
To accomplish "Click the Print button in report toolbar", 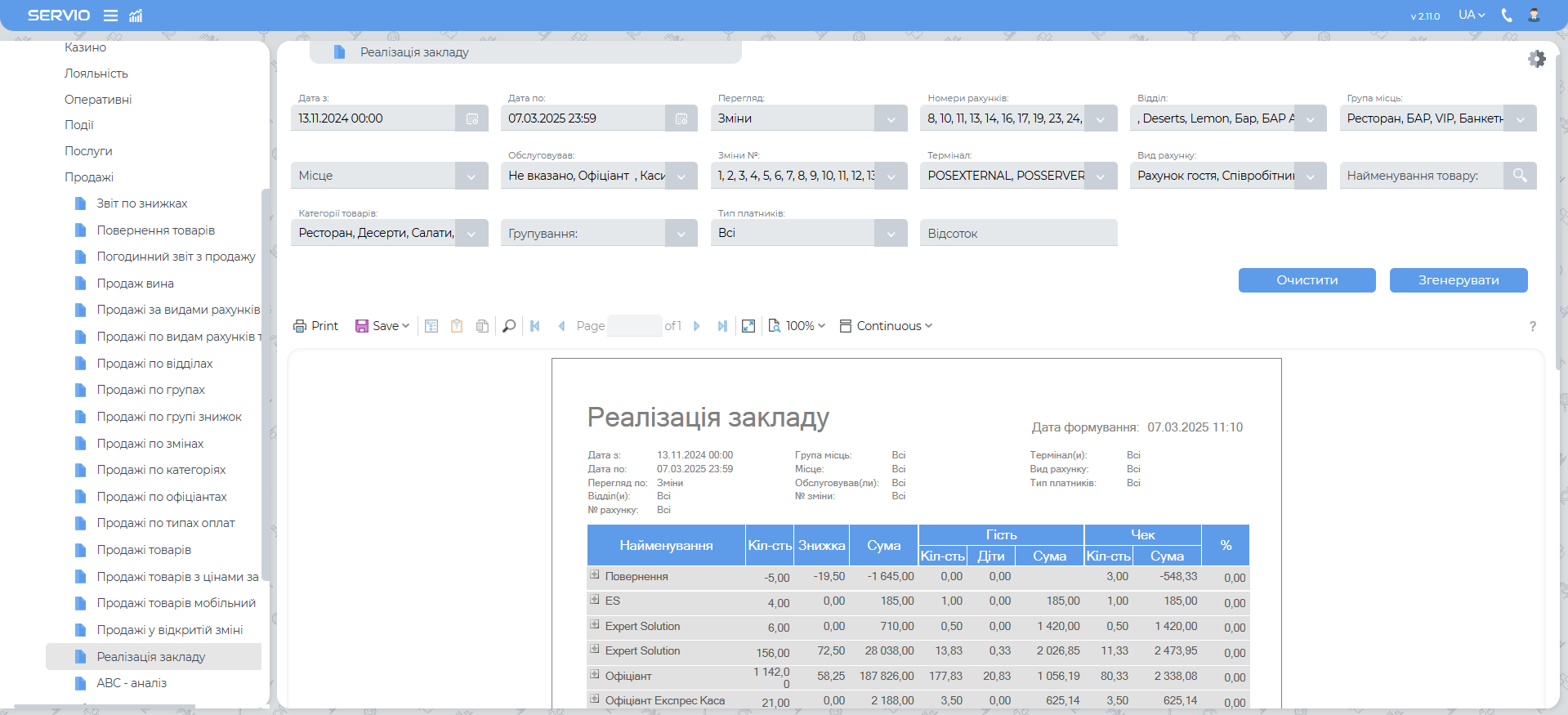I will pos(315,326).
